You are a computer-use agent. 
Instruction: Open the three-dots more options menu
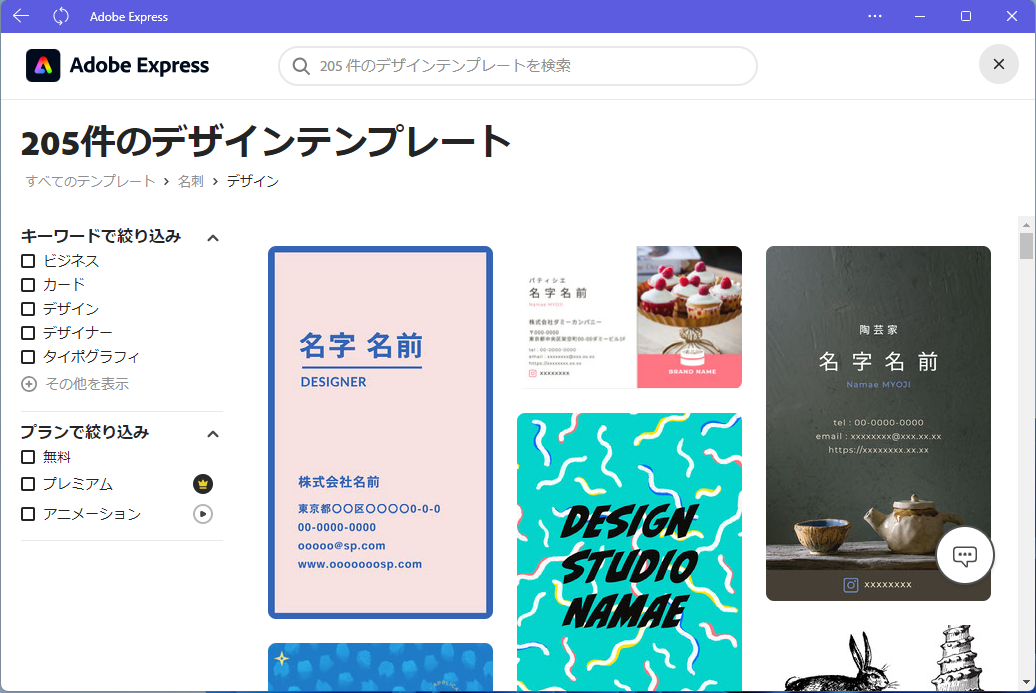pos(875,16)
